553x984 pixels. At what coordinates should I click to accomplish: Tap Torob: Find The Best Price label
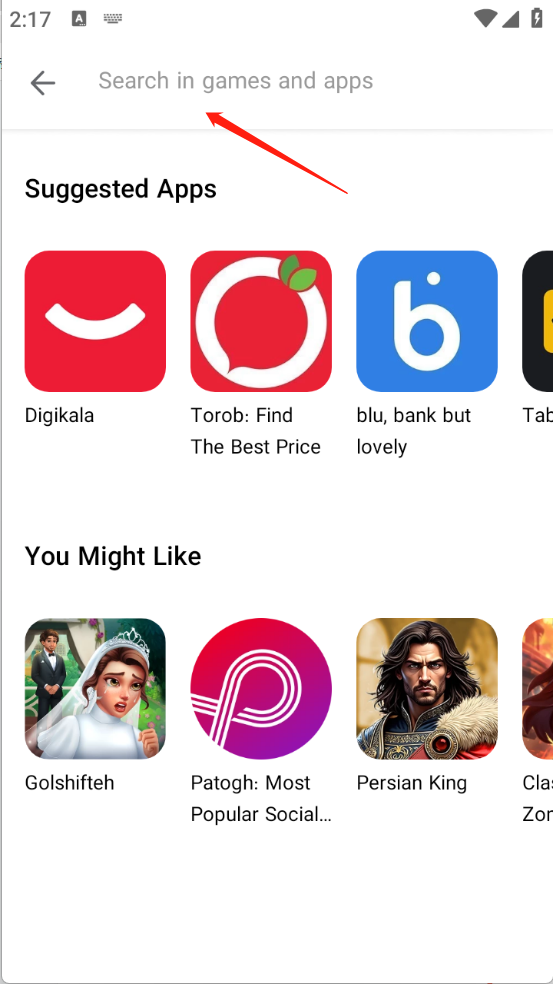(x=255, y=431)
